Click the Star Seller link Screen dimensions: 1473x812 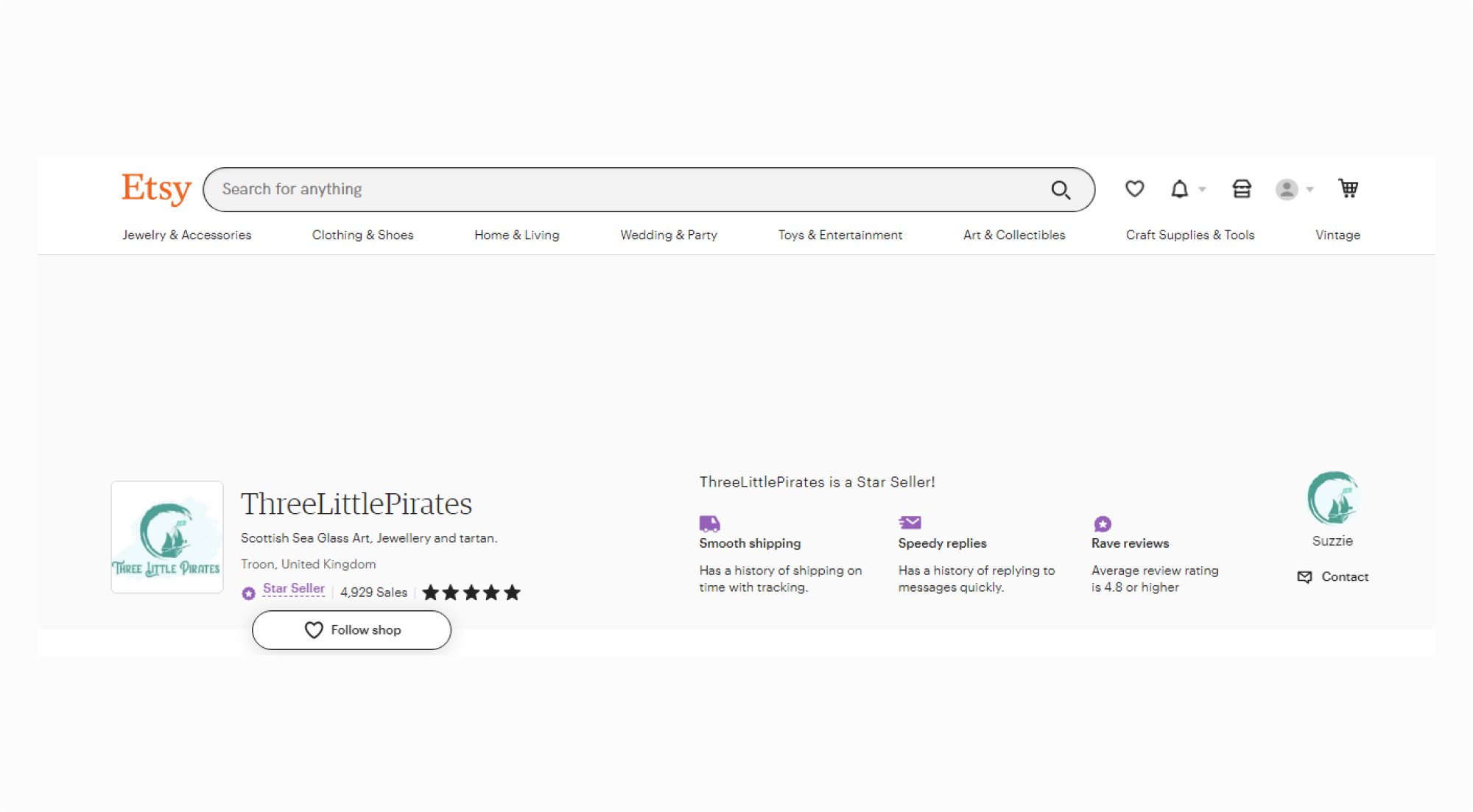click(294, 589)
